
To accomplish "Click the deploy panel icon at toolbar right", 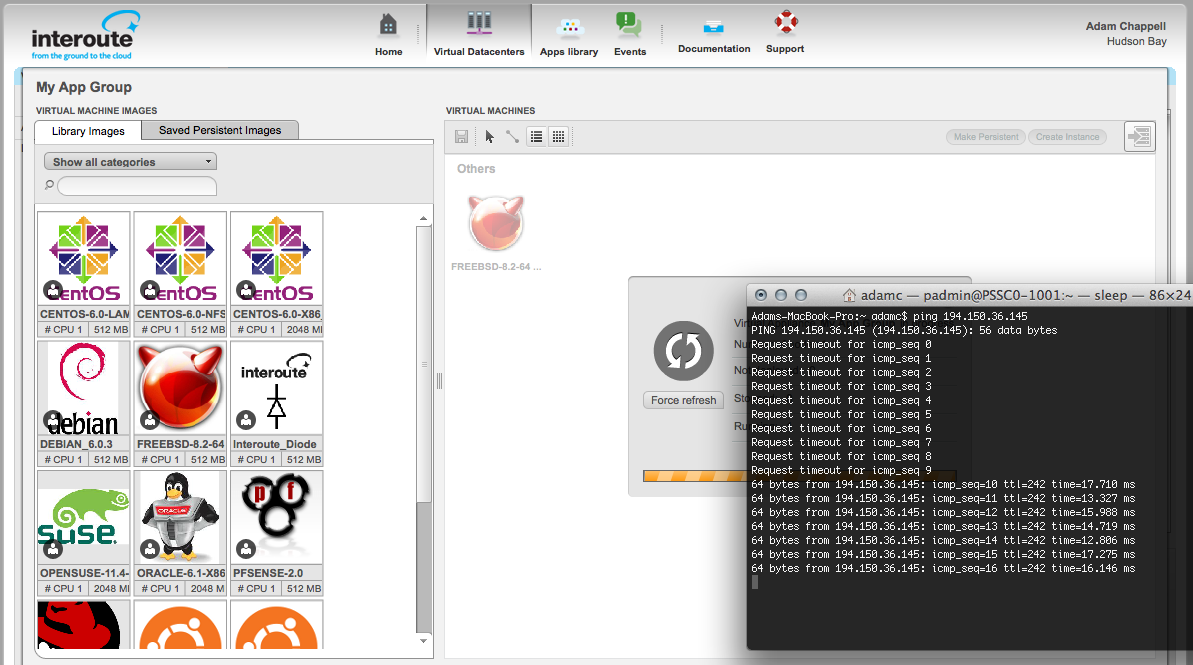I will click(1139, 137).
